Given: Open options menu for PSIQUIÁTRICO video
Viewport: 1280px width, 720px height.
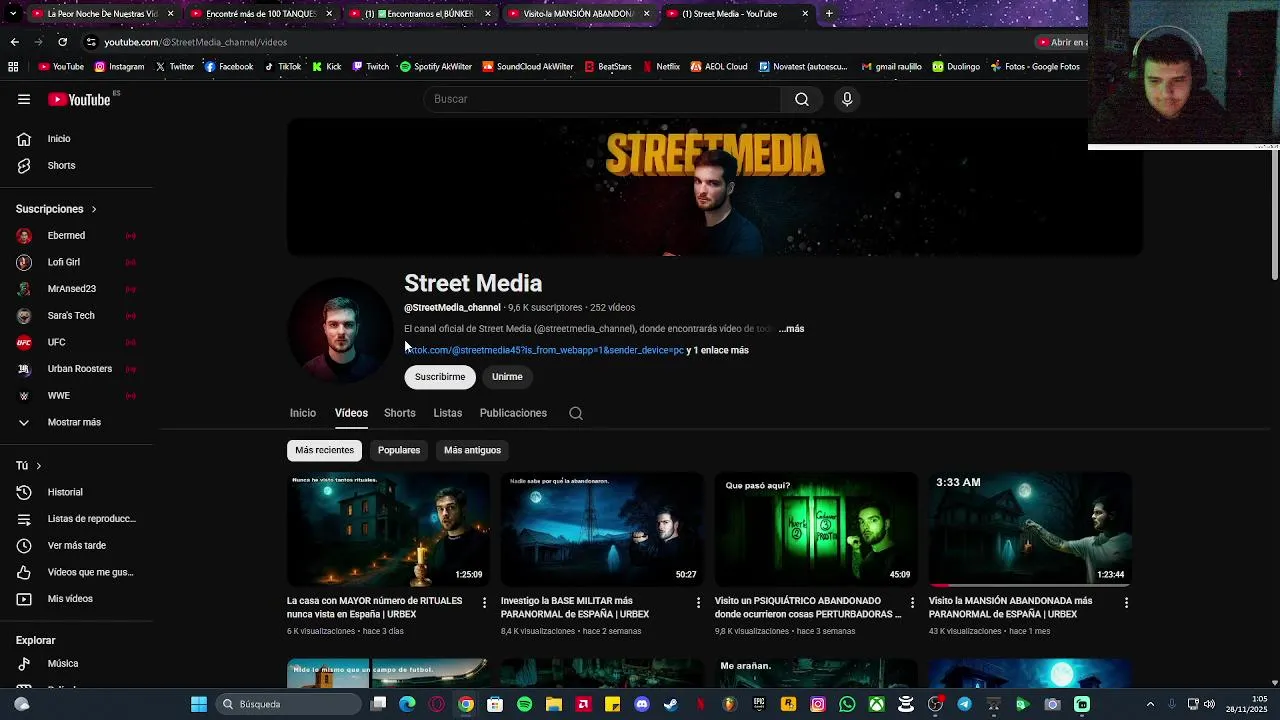Looking at the screenshot, I should tap(912, 602).
